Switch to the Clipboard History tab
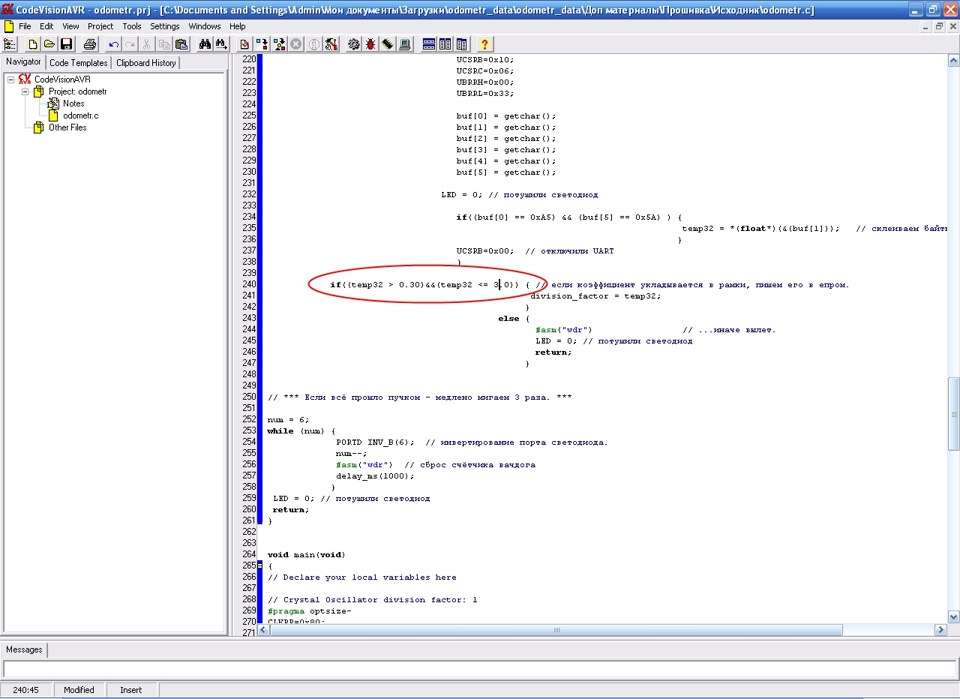This screenshot has width=960, height=699. [x=146, y=63]
